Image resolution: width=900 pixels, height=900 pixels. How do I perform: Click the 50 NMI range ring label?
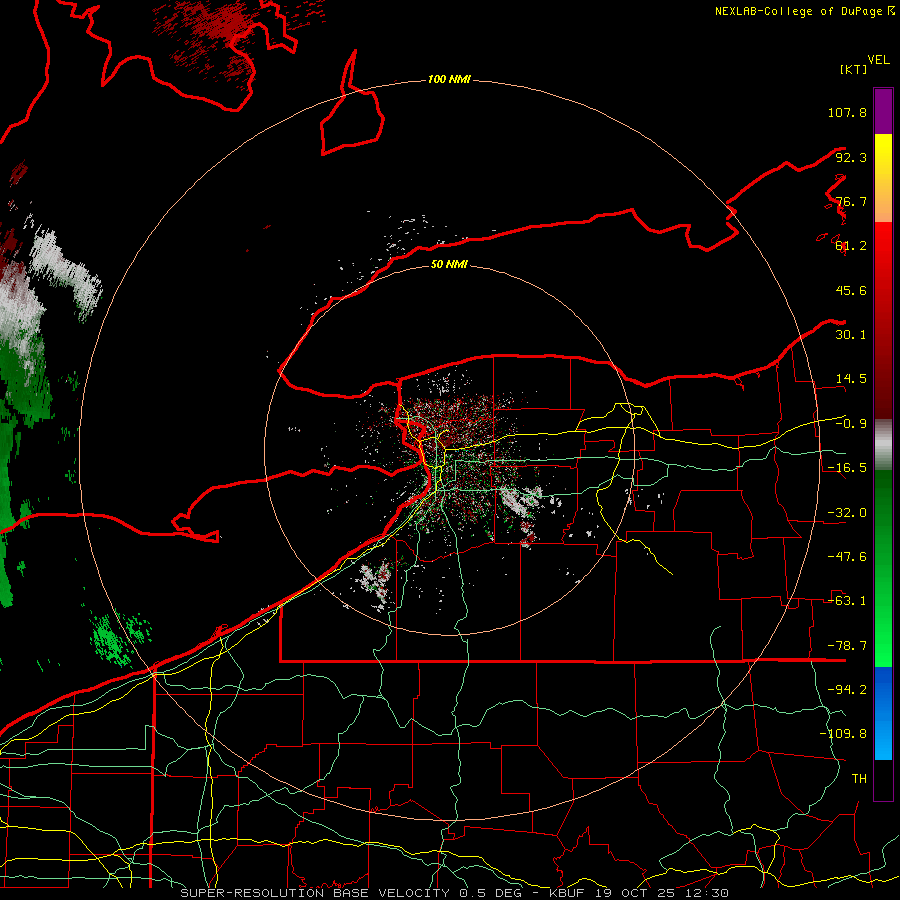click(449, 264)
